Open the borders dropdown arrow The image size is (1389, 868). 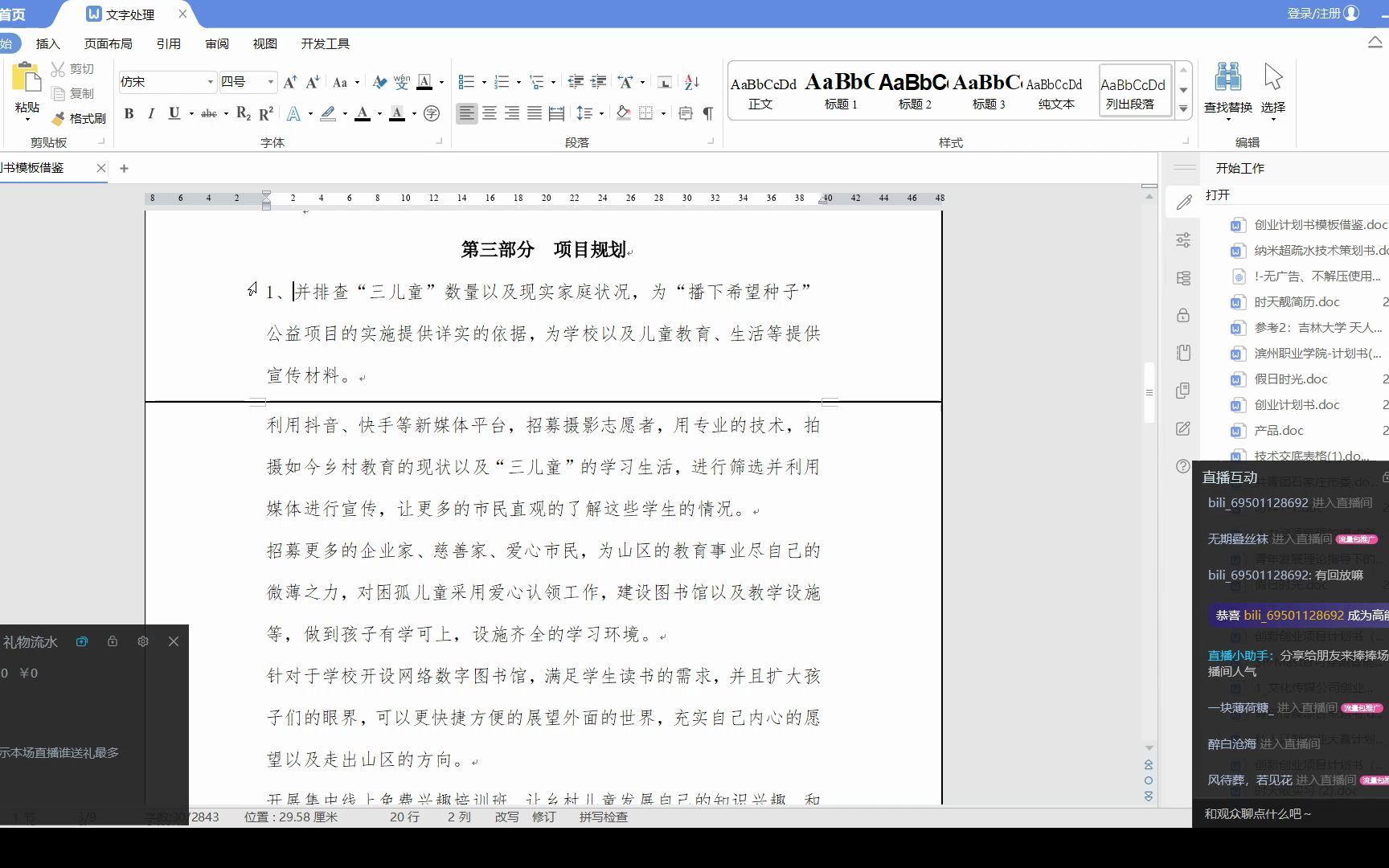663,114
